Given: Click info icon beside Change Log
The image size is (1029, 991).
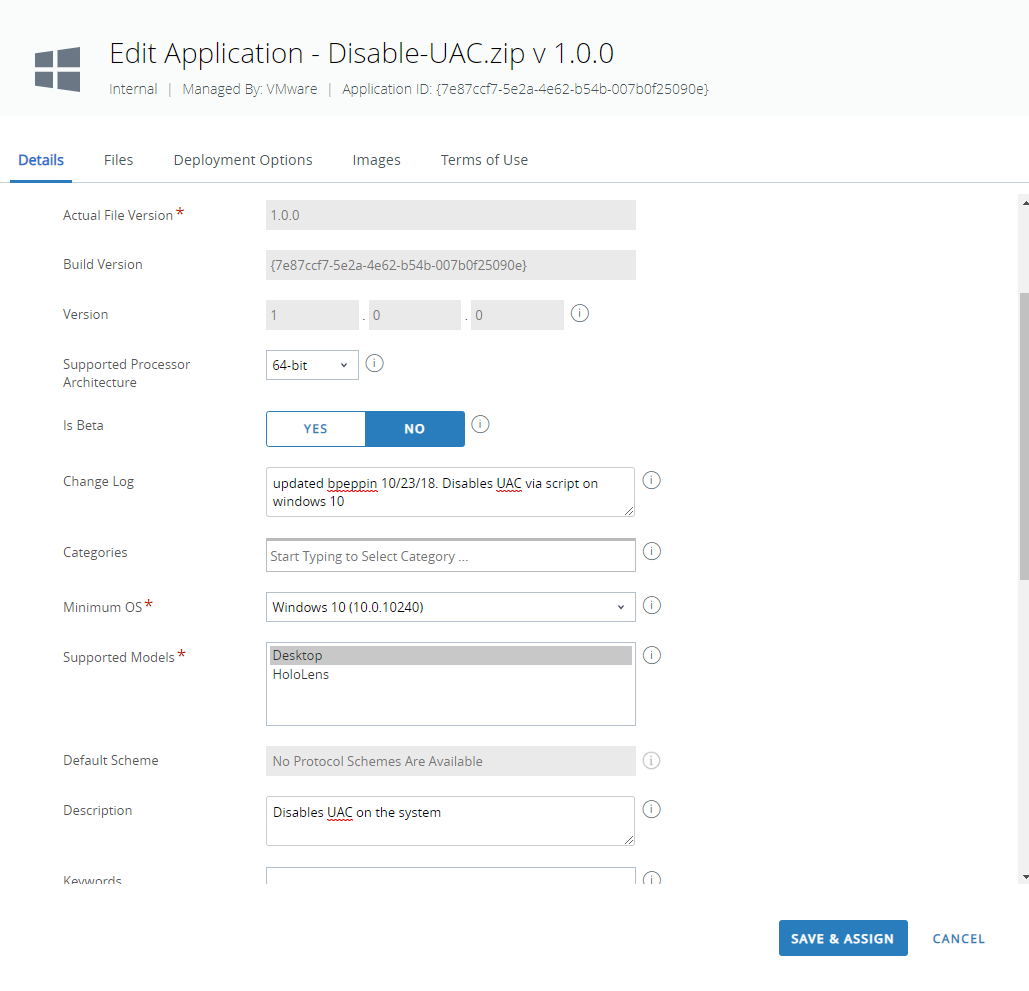Looking at the screenshot, I should pyautogui.click(x=651, y=480).
